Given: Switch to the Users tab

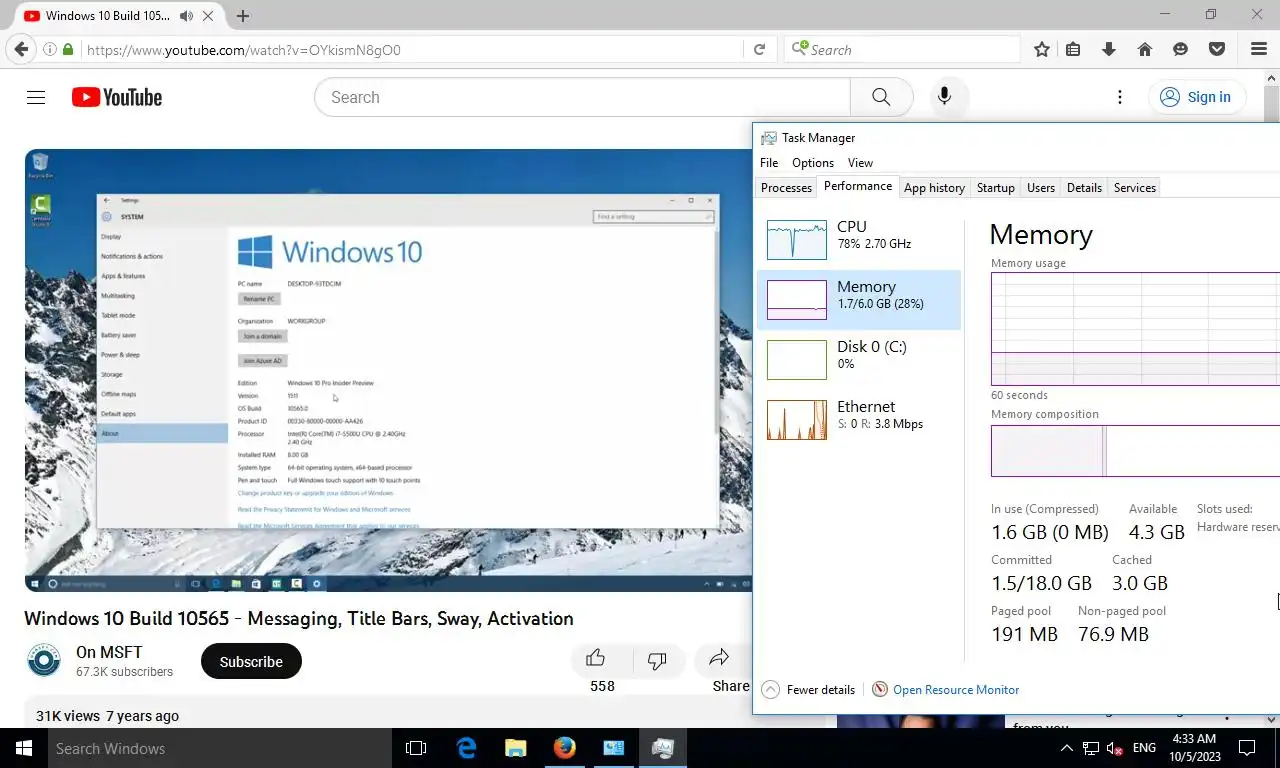Looking at the screenshot, I should click(1041, 187).
